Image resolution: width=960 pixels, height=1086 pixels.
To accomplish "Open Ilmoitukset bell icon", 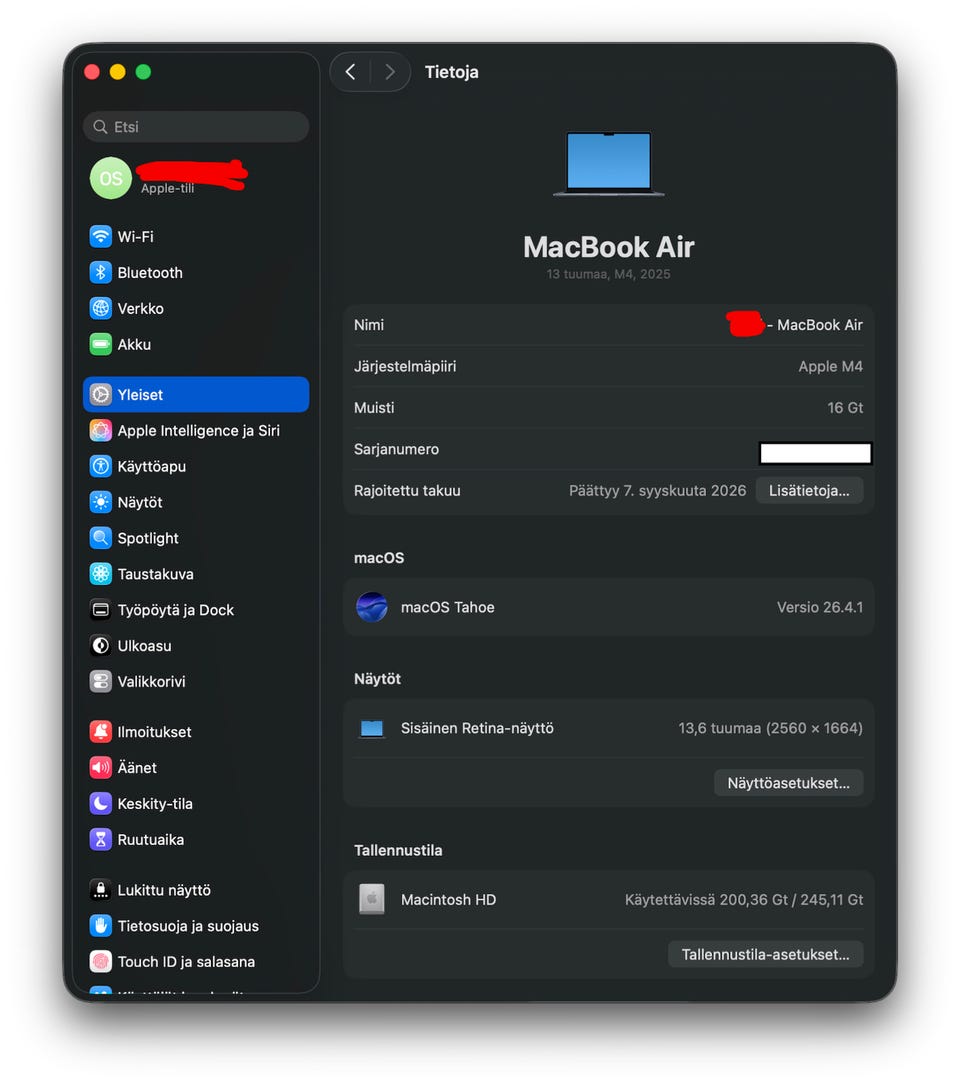I will point(100,732).
